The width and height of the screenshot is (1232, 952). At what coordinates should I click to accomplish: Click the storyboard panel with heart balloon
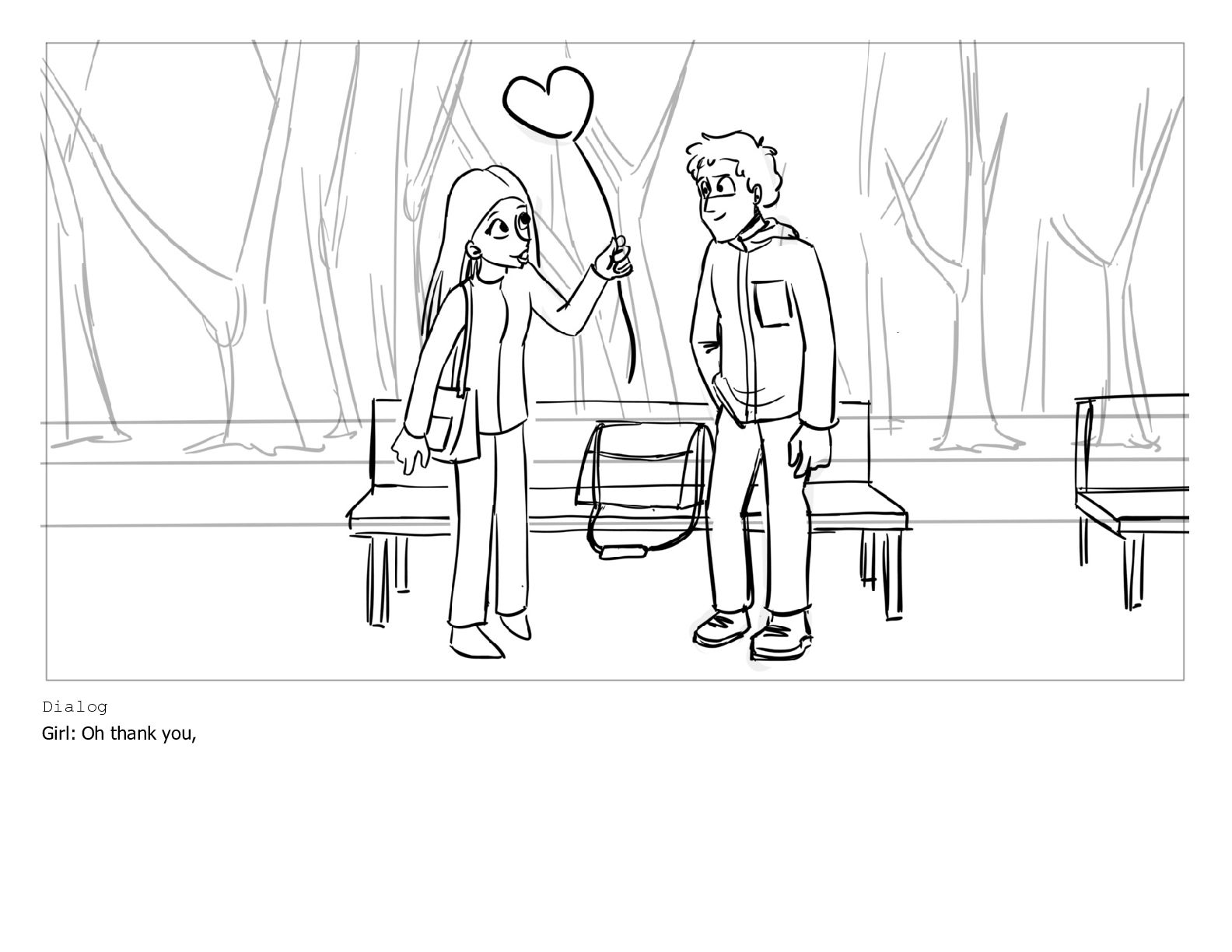coord(615,361)
